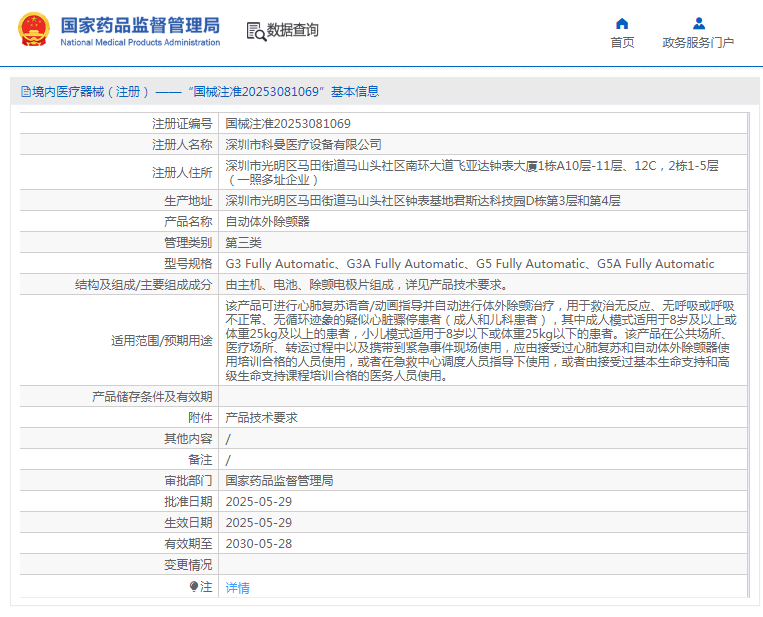
Task: Click the 数据查询 title text
Action: (x=292, y=30)
